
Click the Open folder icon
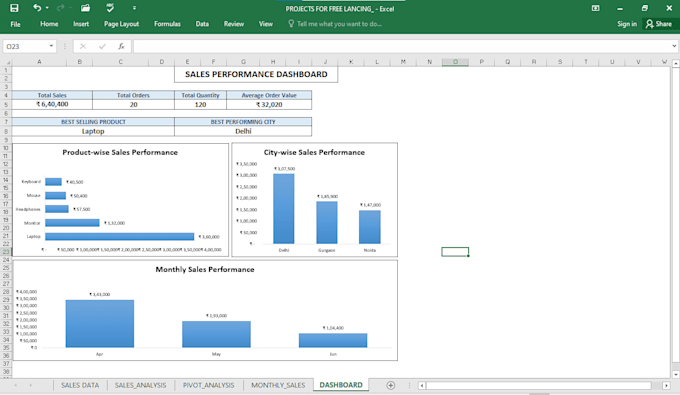(x=85, y=8)
